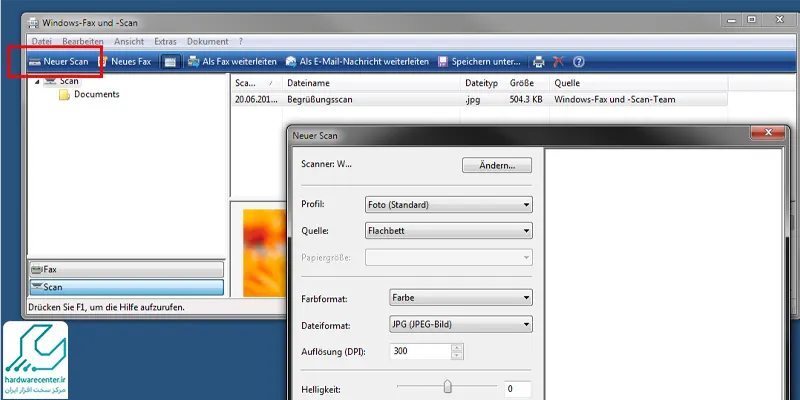Sort by Dateityp column header
Viewport: 800px width, 400px height.
(483, 83)
